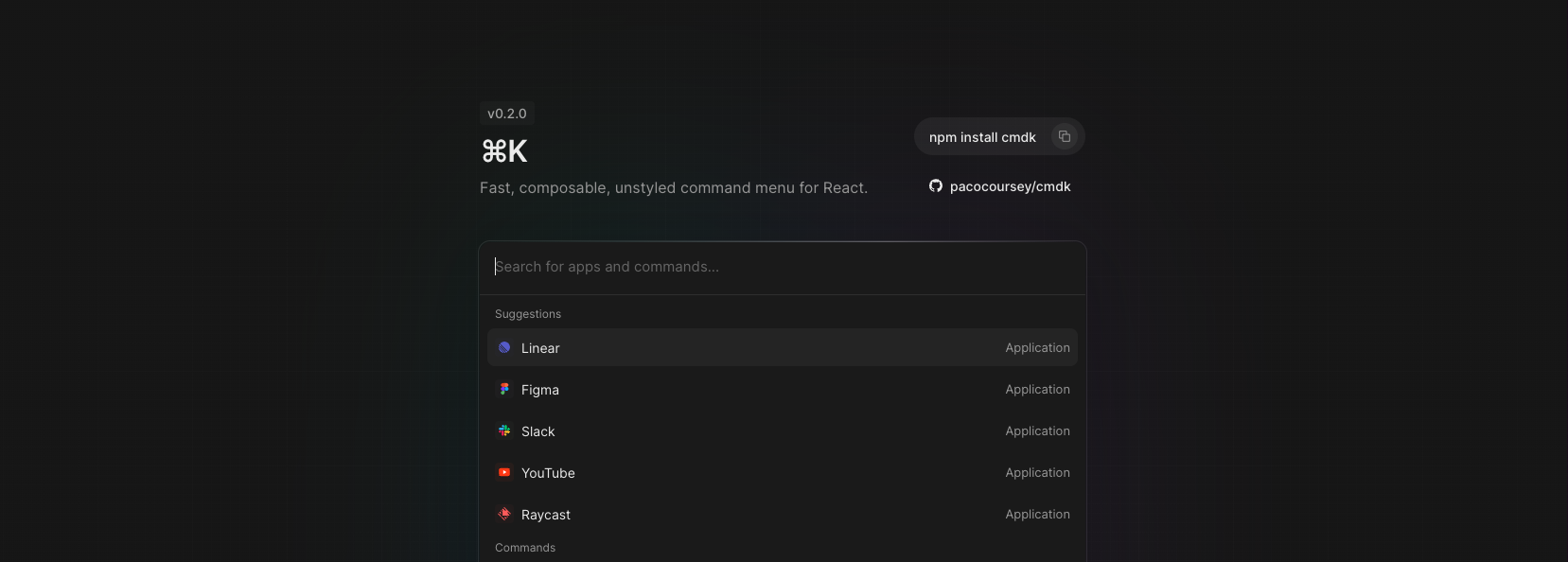This screenshot has height=562, width=1568.
Task: Click the v0.2.0 version badge
Action: pyautogui.click(x=507, y=114)
